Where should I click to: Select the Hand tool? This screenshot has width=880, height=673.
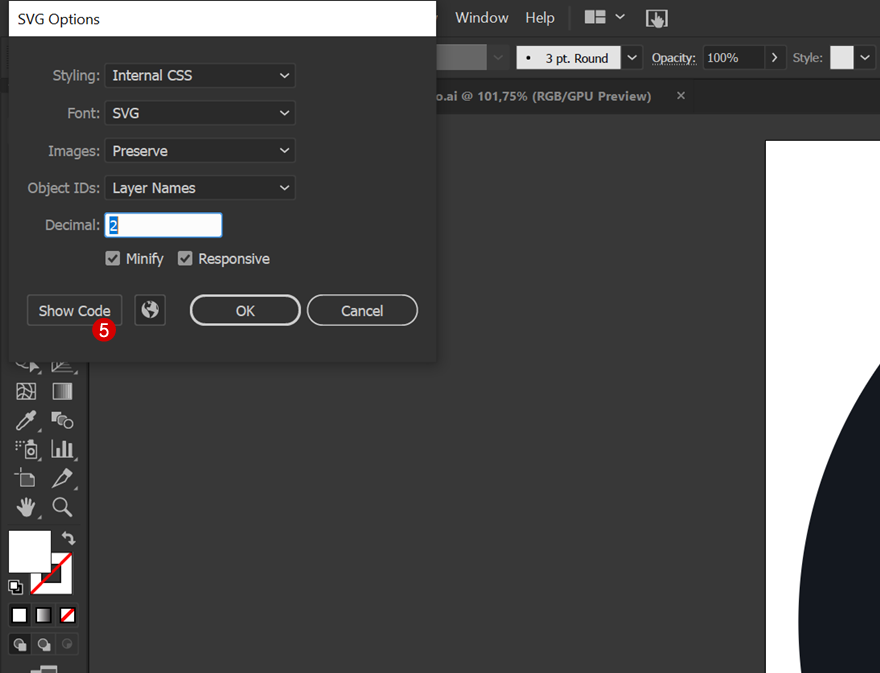click(26, 507)
